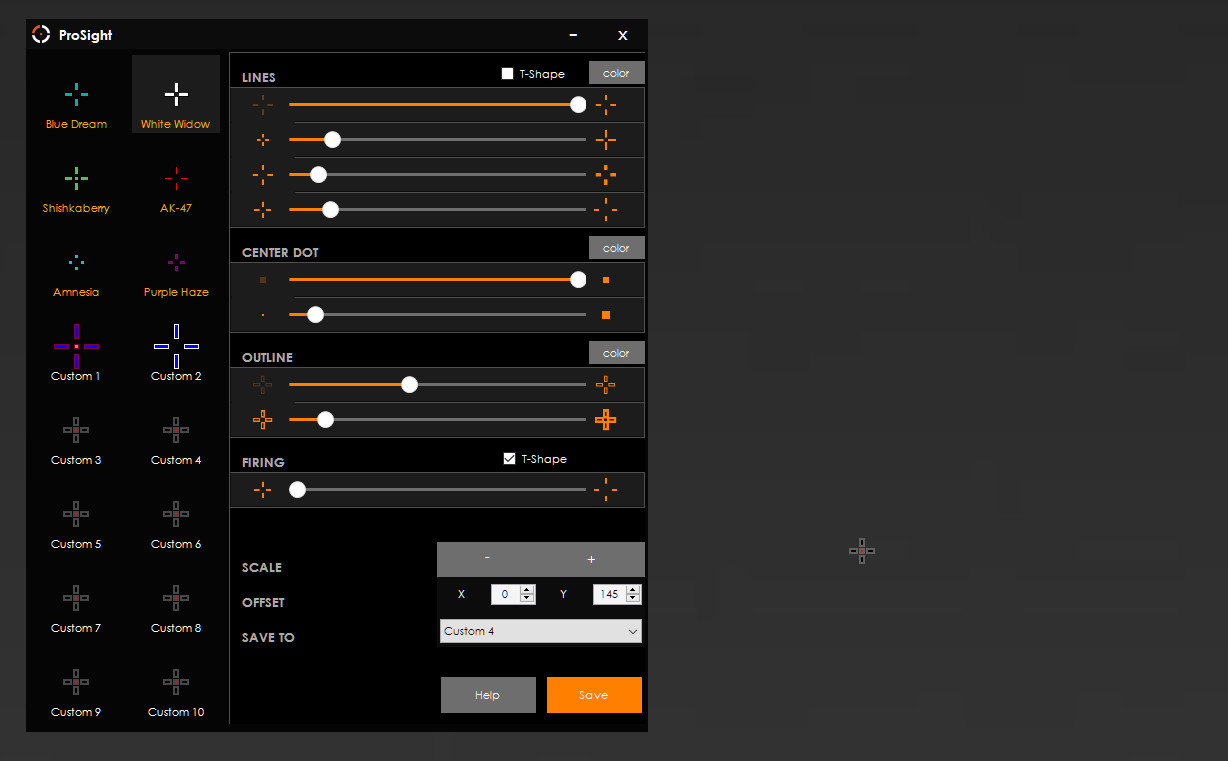The width and height of the screenshot is (1228, 761).
Task: Open the Lines color picker
Action: pos(616,73)
